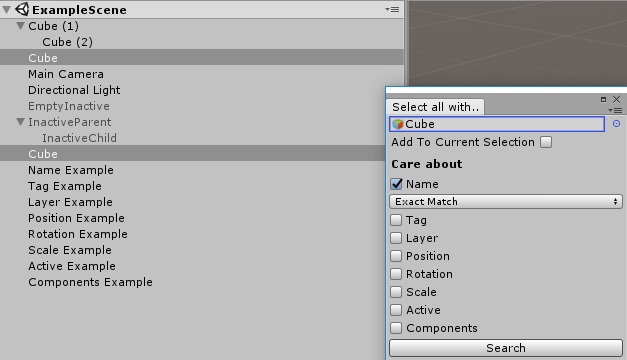Uncheck the Name checkbox
This screenshot has width=627, height=360.
(x=396, y=184)
